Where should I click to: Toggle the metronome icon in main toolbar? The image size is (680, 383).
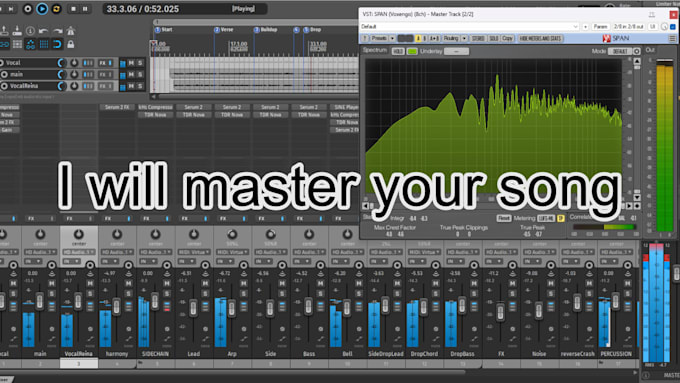[x=71, y=31]
